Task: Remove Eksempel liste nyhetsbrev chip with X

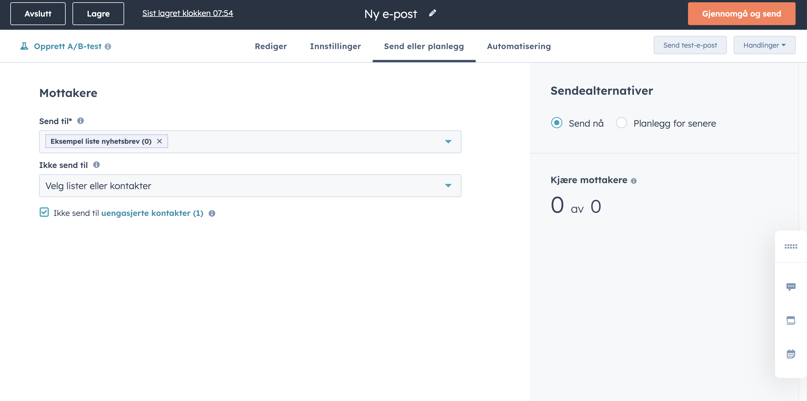Action: click(159, 142)
